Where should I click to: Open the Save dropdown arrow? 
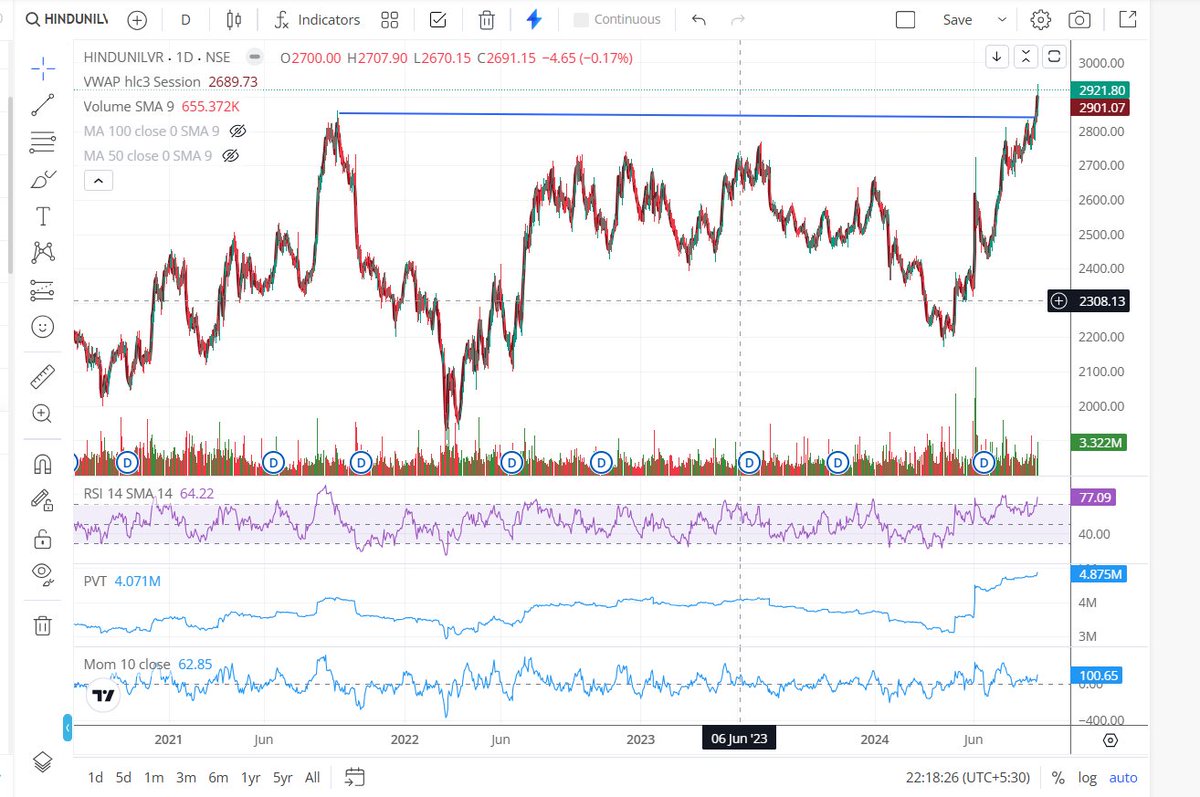point(1002,20)
